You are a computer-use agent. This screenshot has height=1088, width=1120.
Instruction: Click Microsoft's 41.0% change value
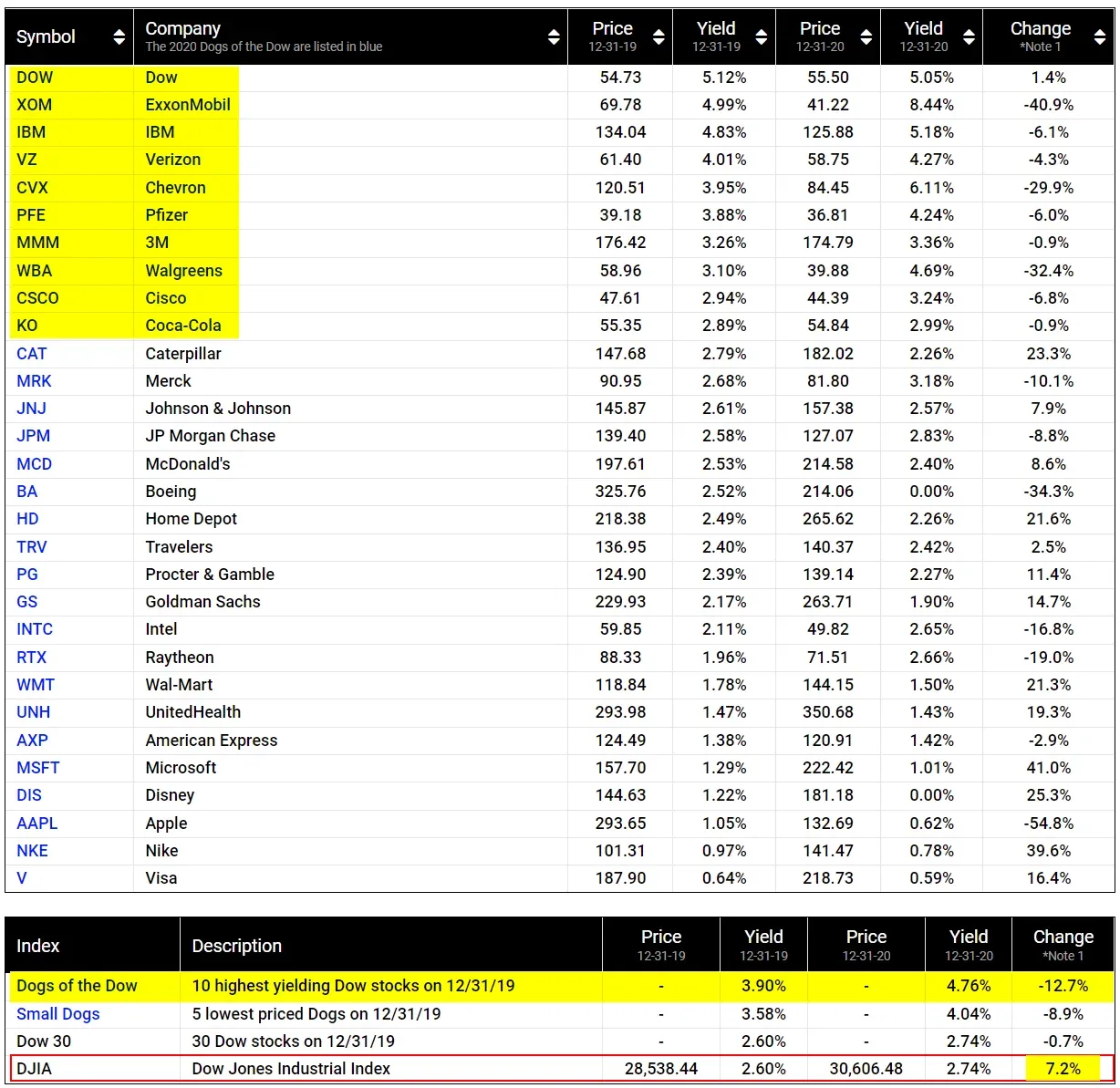pos(1049,768)
